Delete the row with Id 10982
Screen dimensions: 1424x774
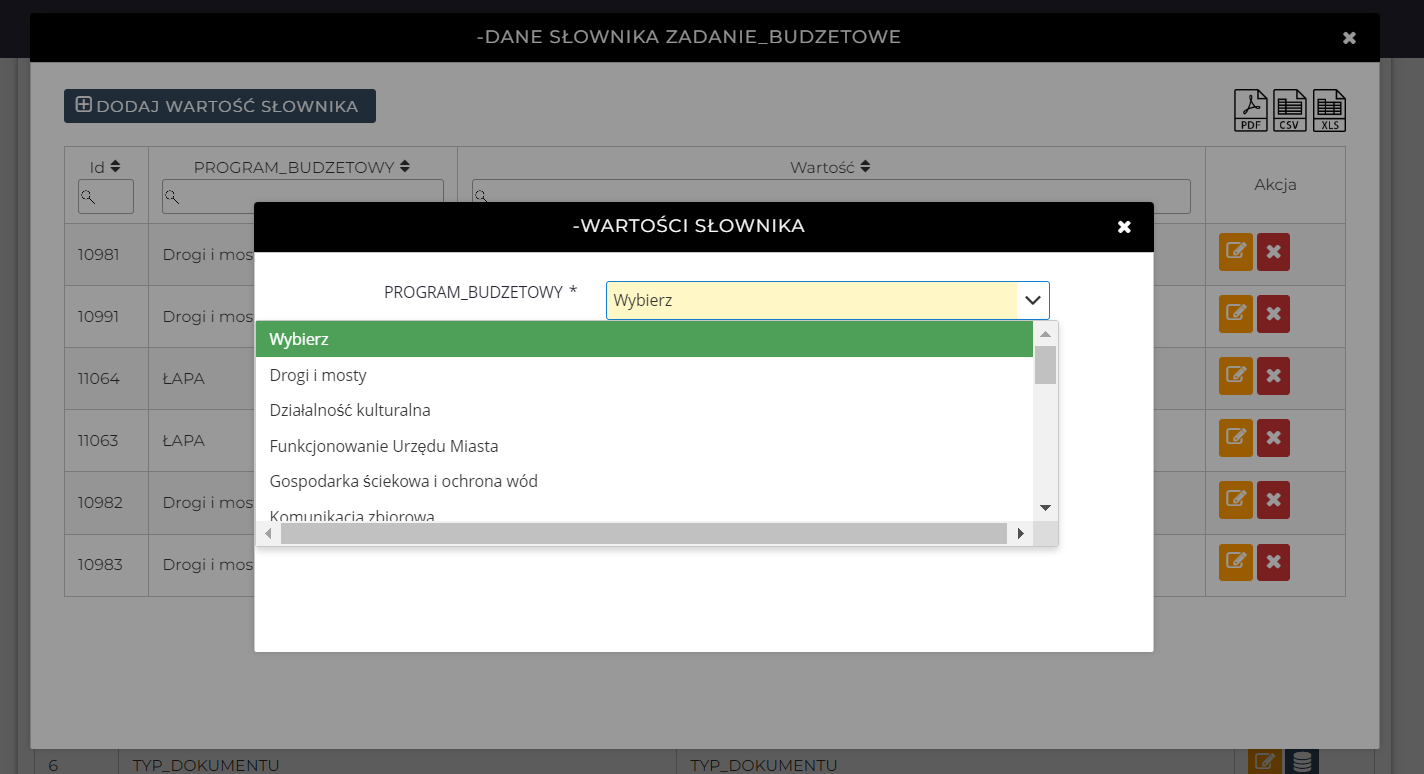point(1273,500)
